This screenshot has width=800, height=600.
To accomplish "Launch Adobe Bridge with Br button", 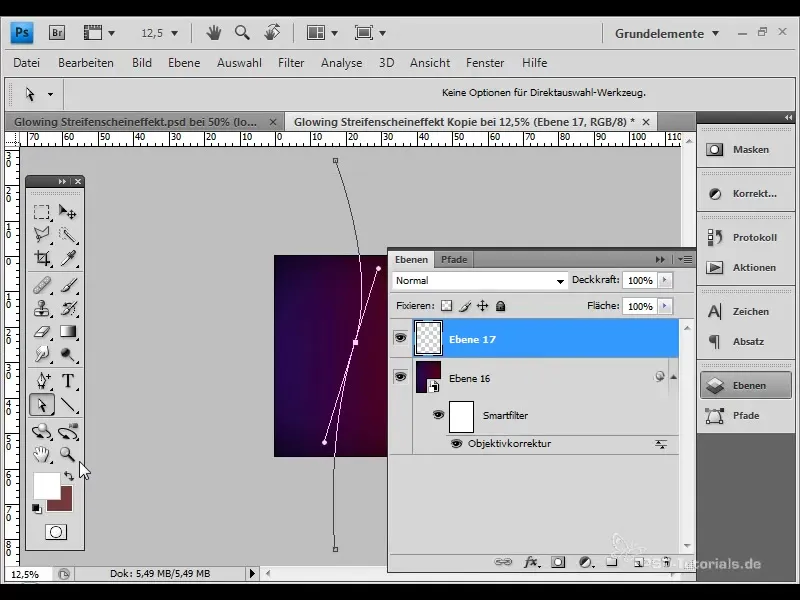I will [57, 33].
